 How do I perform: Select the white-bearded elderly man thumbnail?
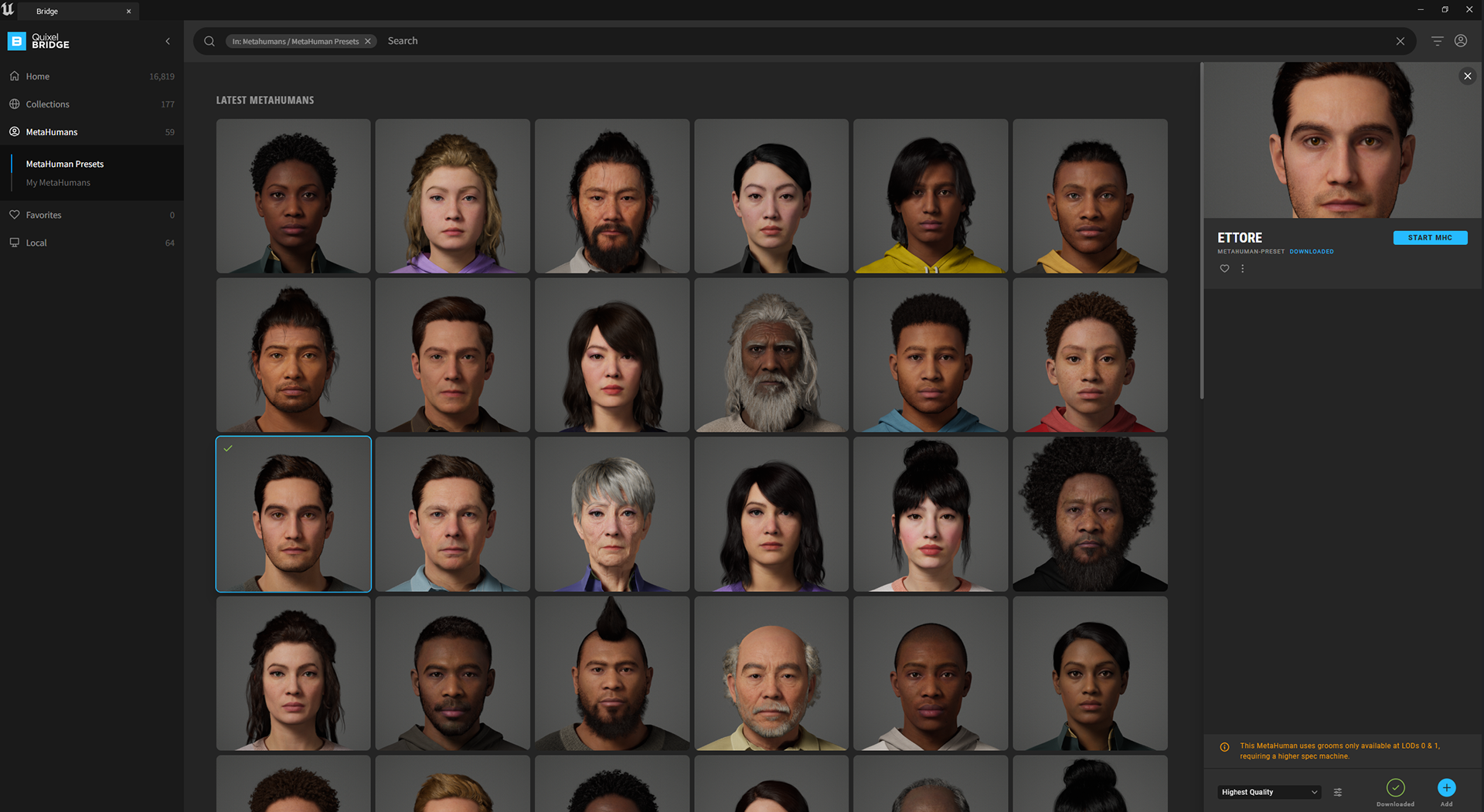771,355
